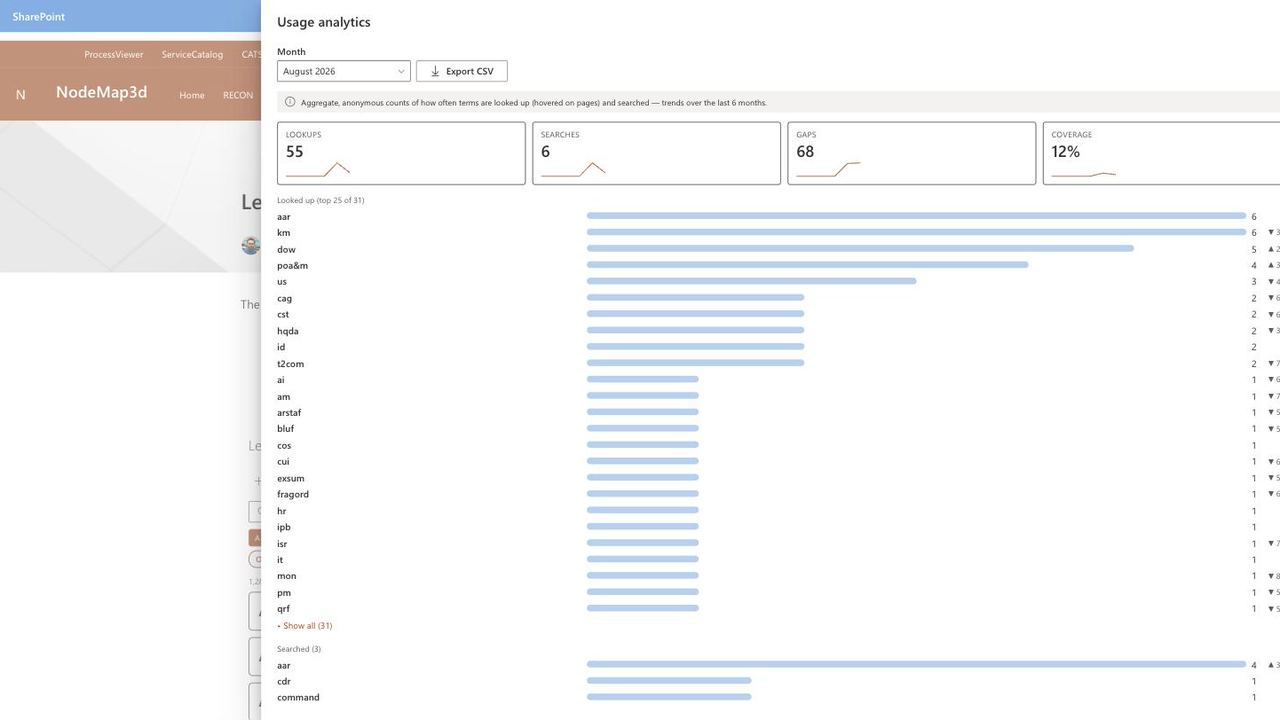The height and width of the screenshot is (720, 1280).
Task: Click the NodeMap3d site title
Action: click(x=101, y=92)
